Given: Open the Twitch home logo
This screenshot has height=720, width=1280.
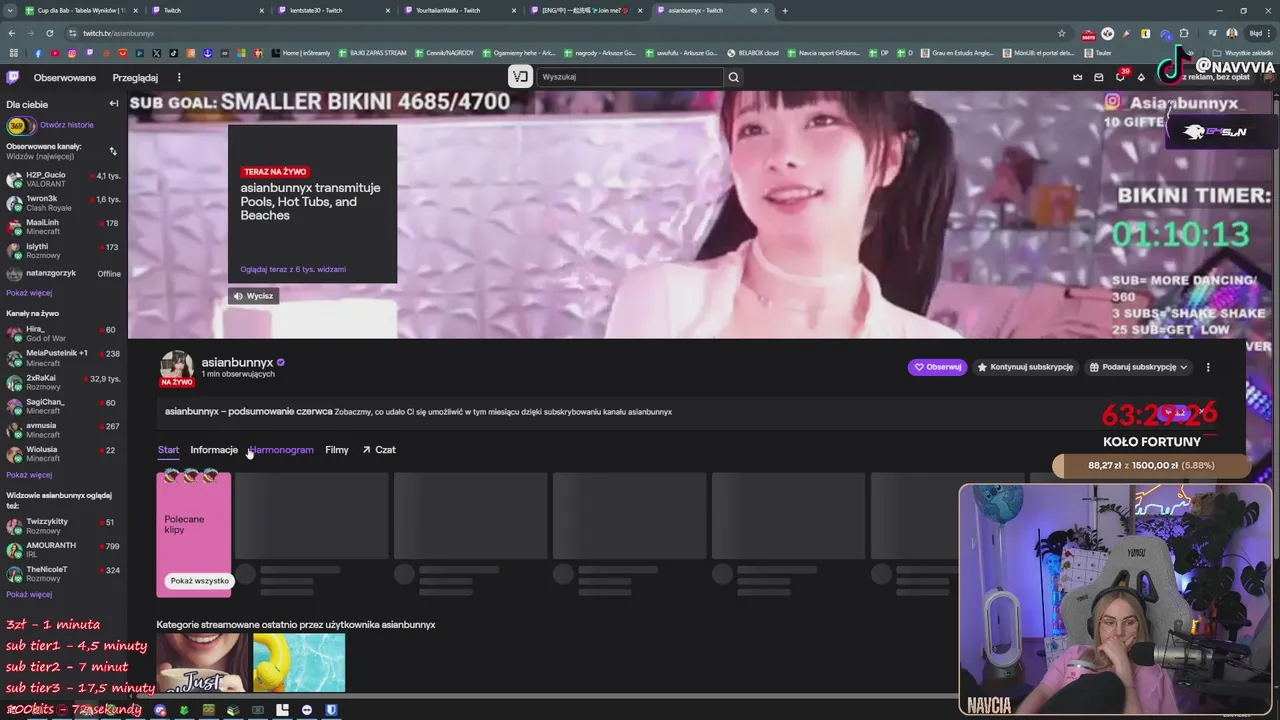Looking at the screenshot, I should click(12, 77).
